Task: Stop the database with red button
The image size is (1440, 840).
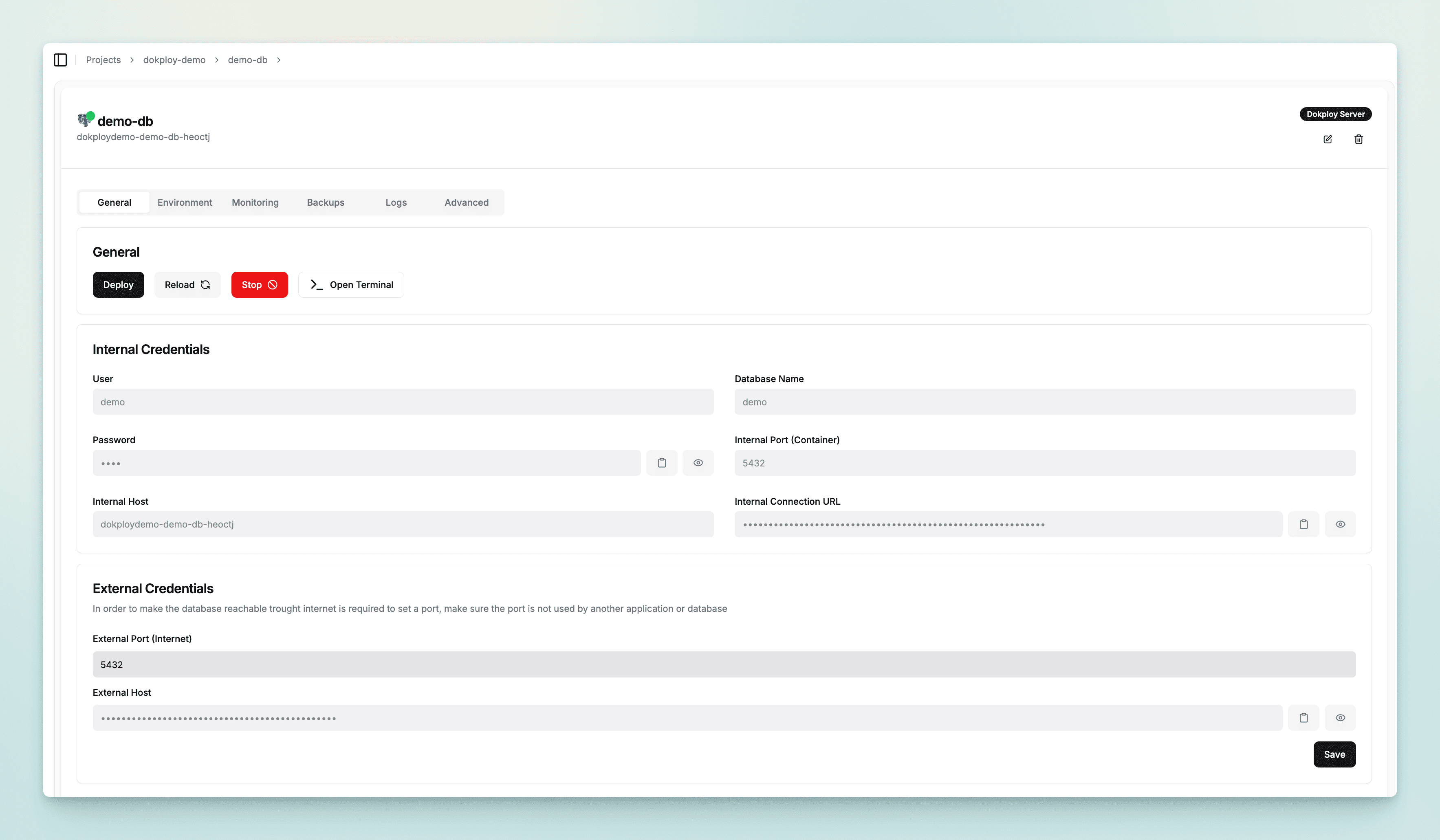Action: coord(260,285)
